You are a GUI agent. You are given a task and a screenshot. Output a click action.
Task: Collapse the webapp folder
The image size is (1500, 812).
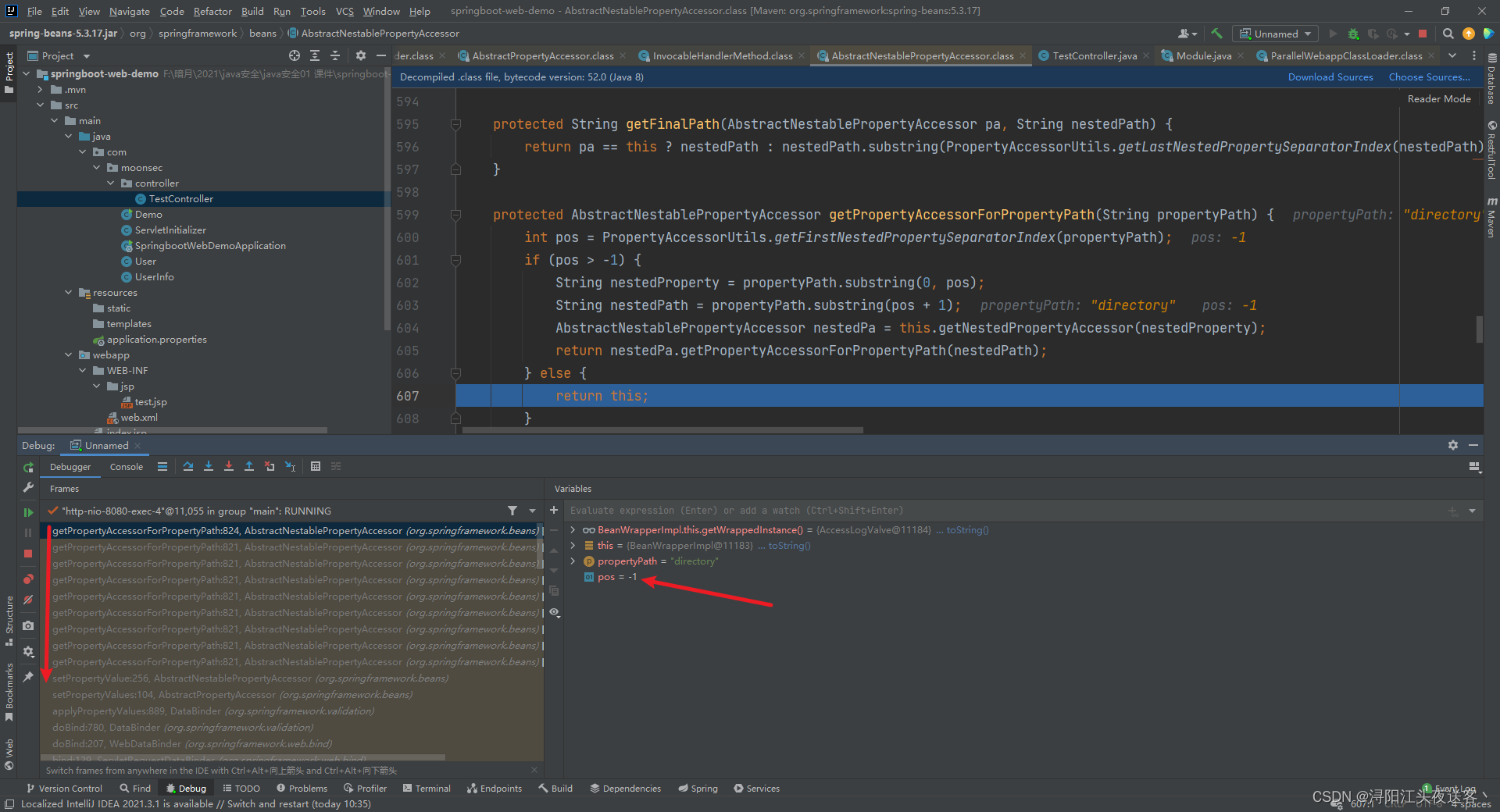[x=68, y=355]
